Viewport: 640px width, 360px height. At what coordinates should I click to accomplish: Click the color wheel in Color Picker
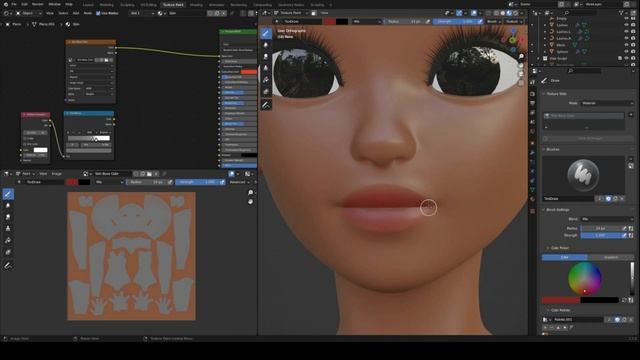pyautogui.click(x=584, y=278)
